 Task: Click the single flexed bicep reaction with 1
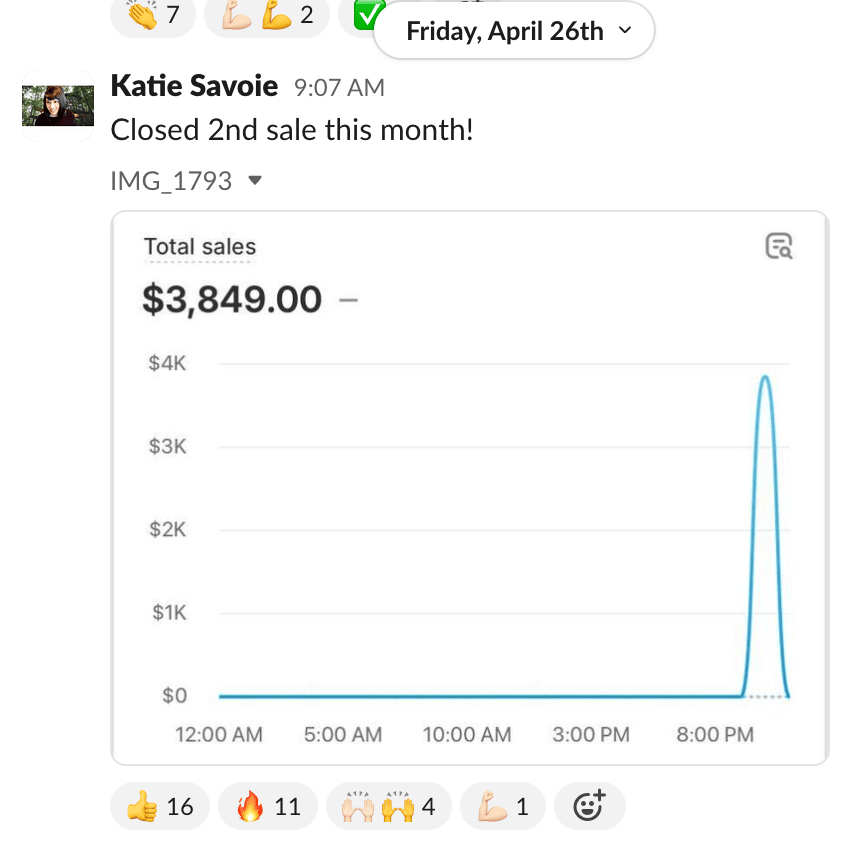[x=502, y=806]
